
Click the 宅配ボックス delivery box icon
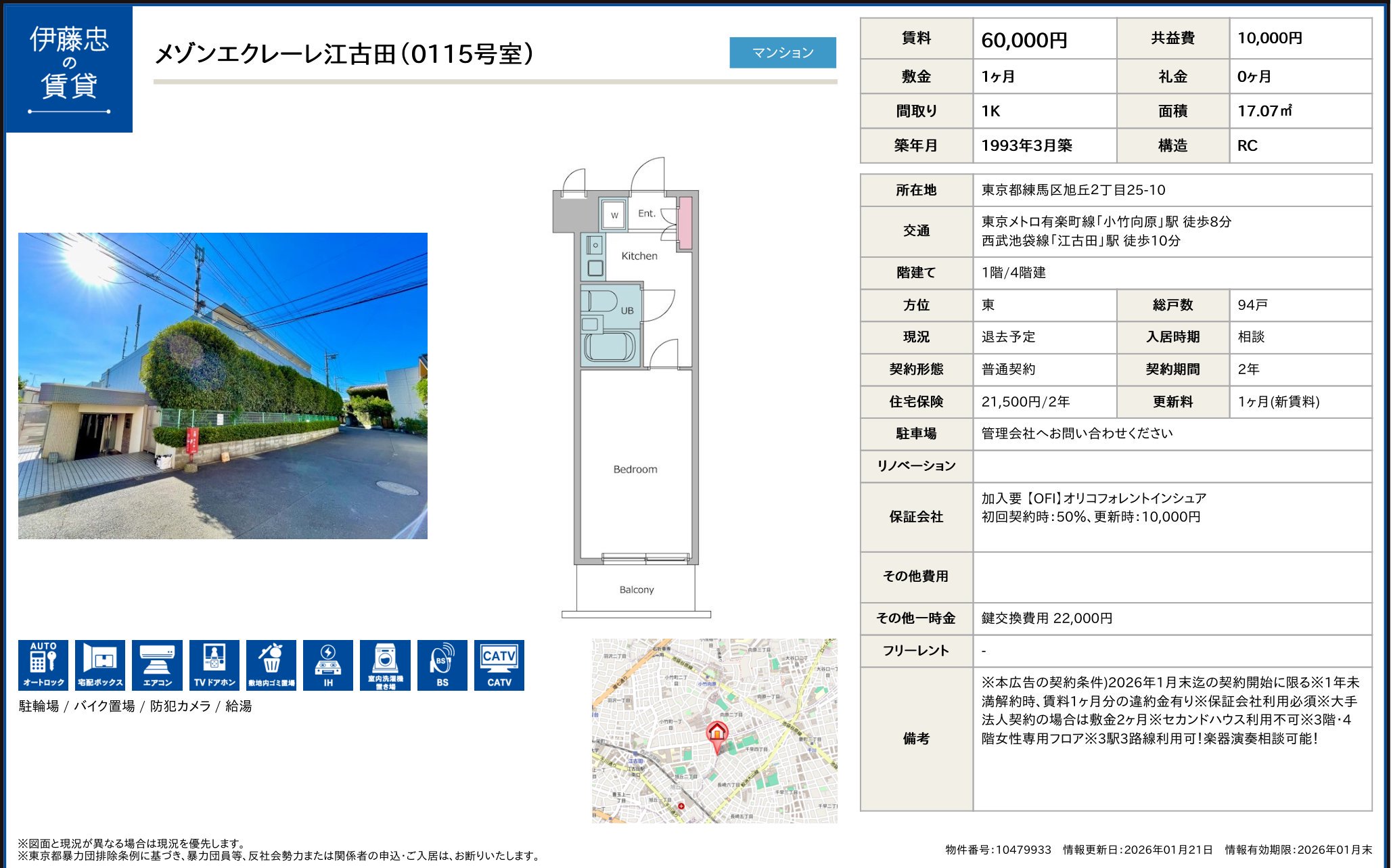click(x=100, y=665)
